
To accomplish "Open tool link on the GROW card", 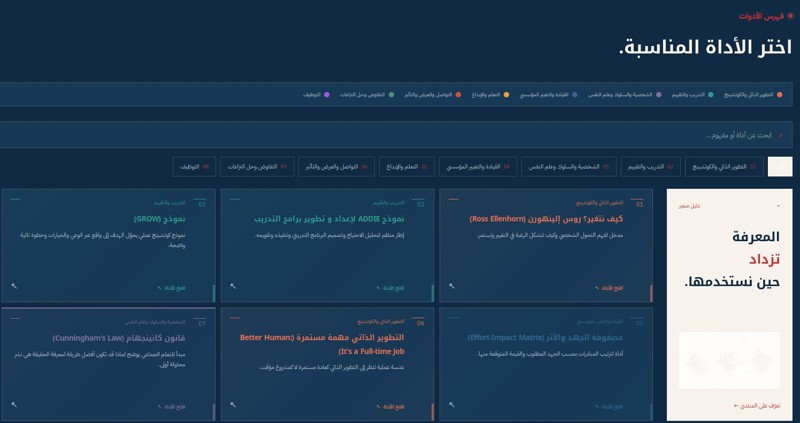I will coord(171,288).
